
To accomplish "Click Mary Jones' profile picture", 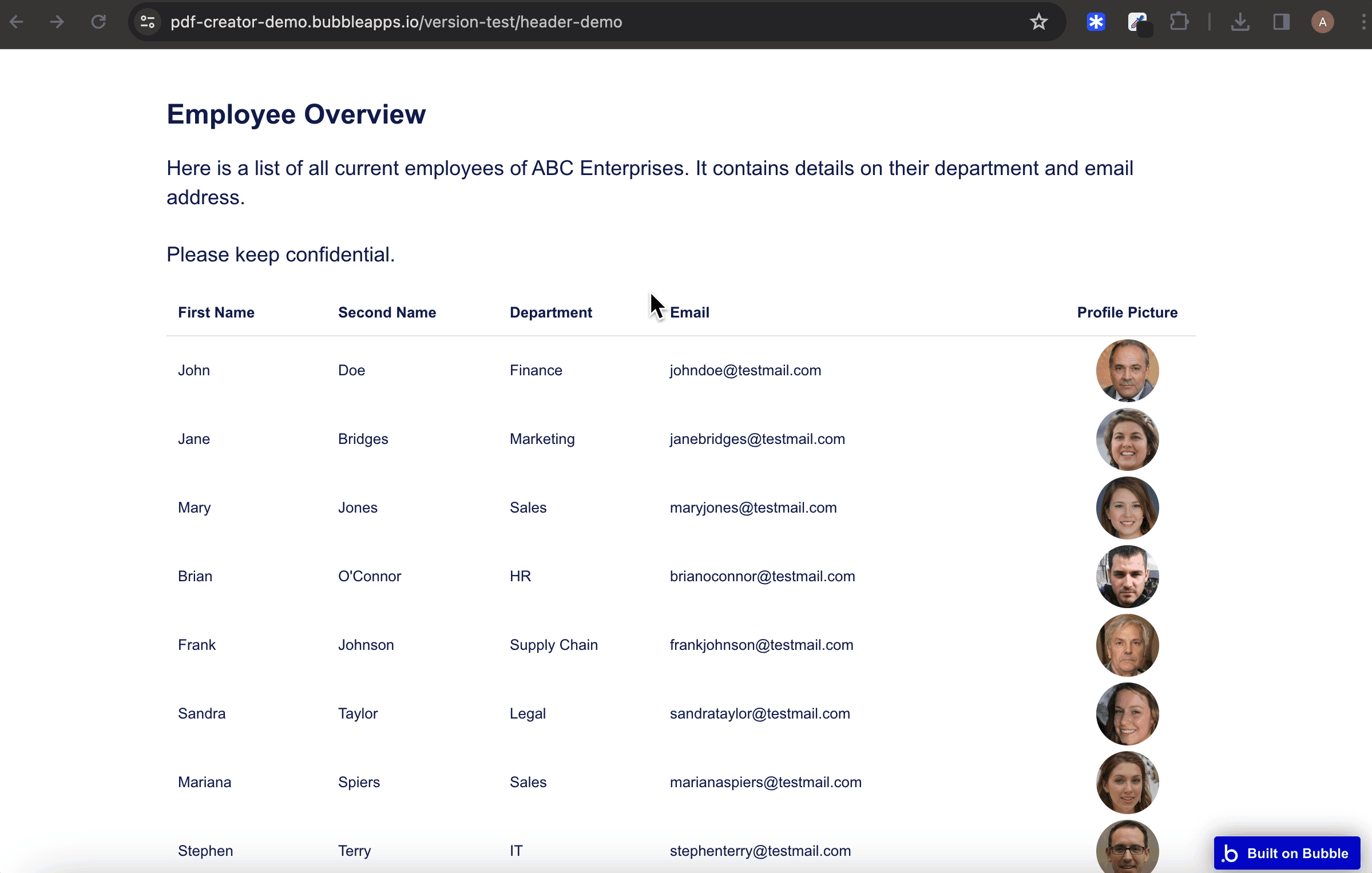I will click(x=1127, y=508).
